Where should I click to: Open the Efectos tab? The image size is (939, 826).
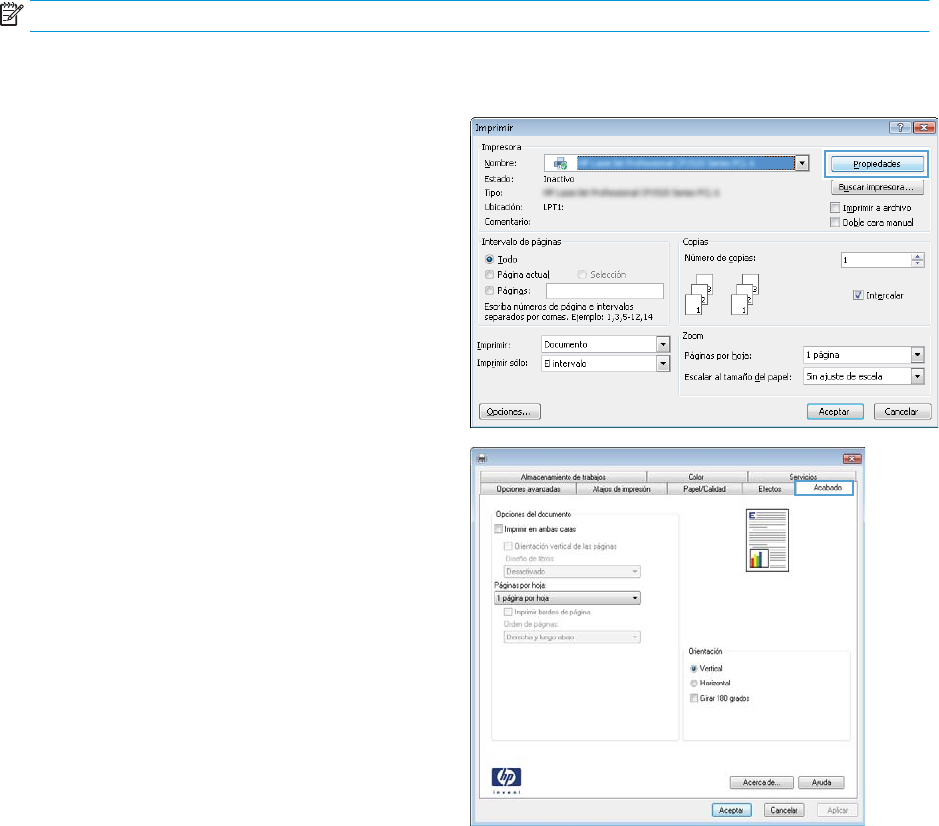769,489
